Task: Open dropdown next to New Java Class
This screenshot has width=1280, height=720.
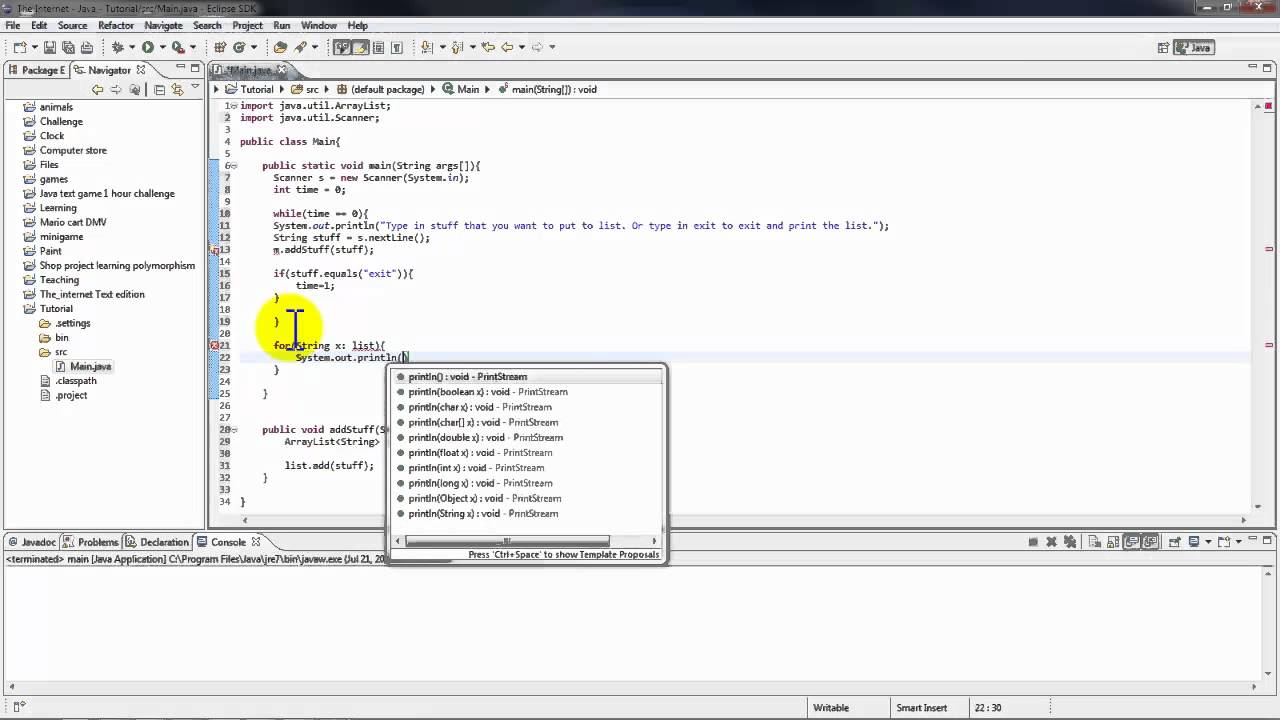Action: click(x=254, y=47)
